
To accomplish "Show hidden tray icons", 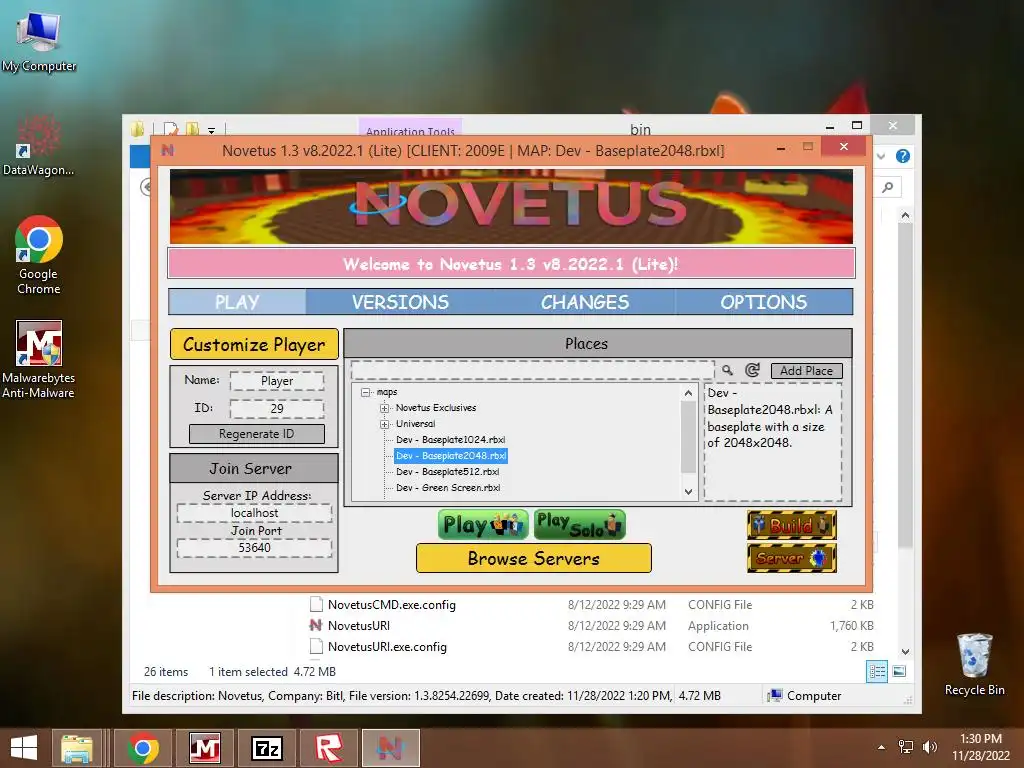I will 882,747.
